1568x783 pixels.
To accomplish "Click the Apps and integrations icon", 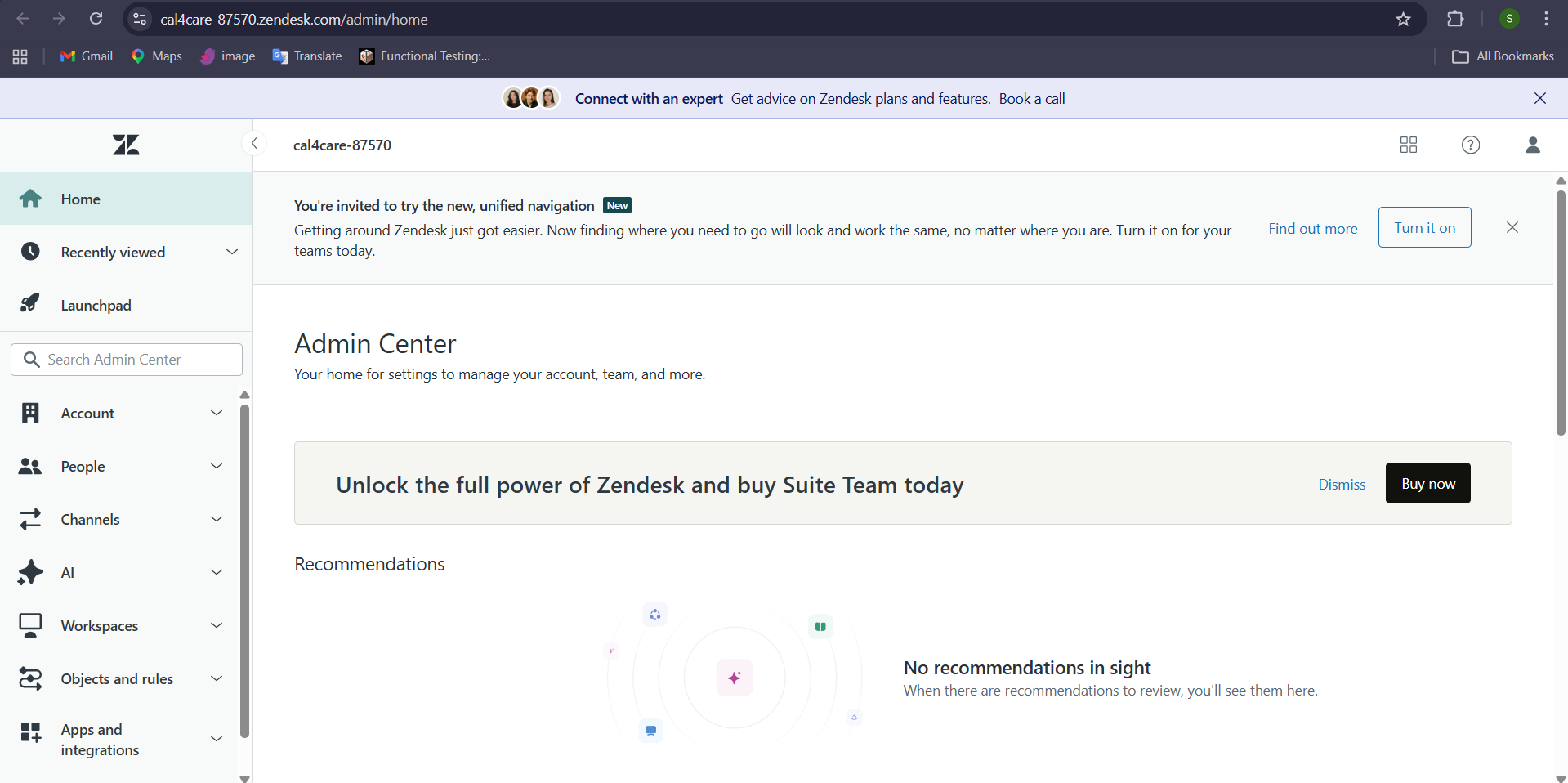I will pyautogui.click(x=30, y=732).
